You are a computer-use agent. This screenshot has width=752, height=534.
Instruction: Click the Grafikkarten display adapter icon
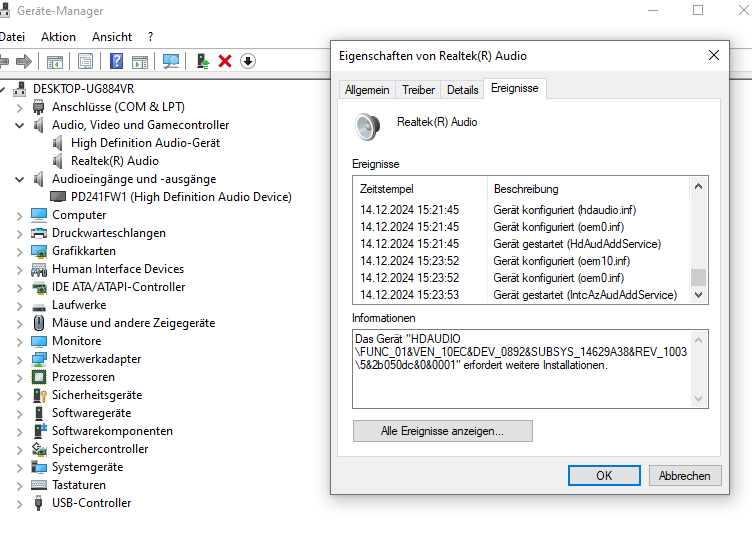pos(39,251)
